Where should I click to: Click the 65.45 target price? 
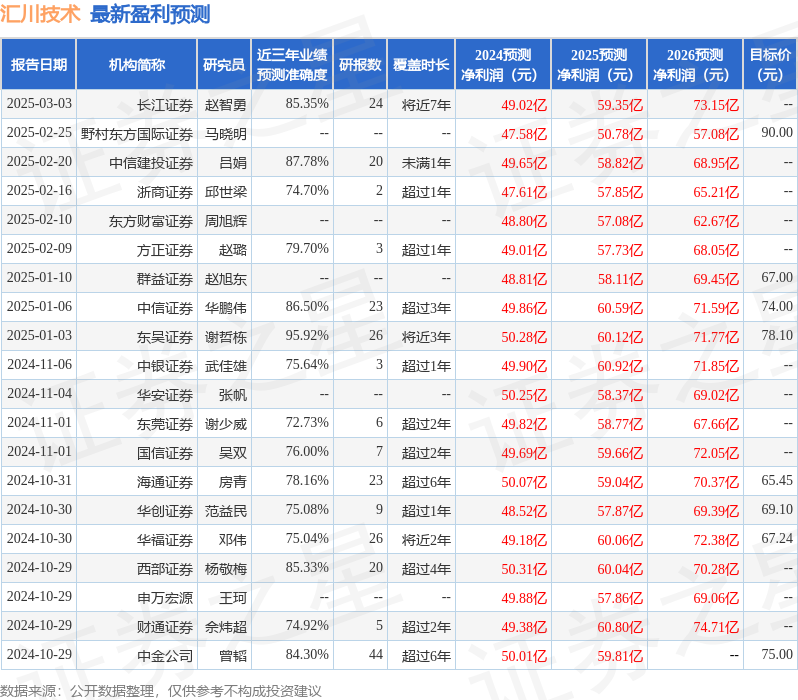pyautogui.click(x=777, y=481)
